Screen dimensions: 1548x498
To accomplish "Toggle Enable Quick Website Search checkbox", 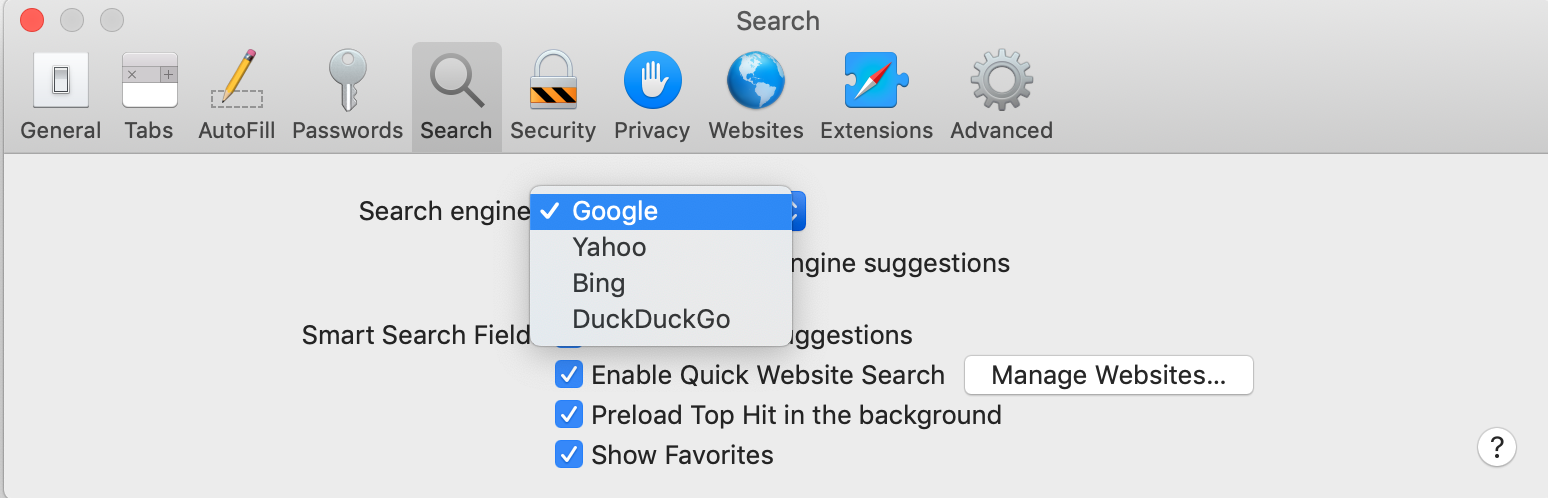I will pyautogui.click(x=569, y=375).
